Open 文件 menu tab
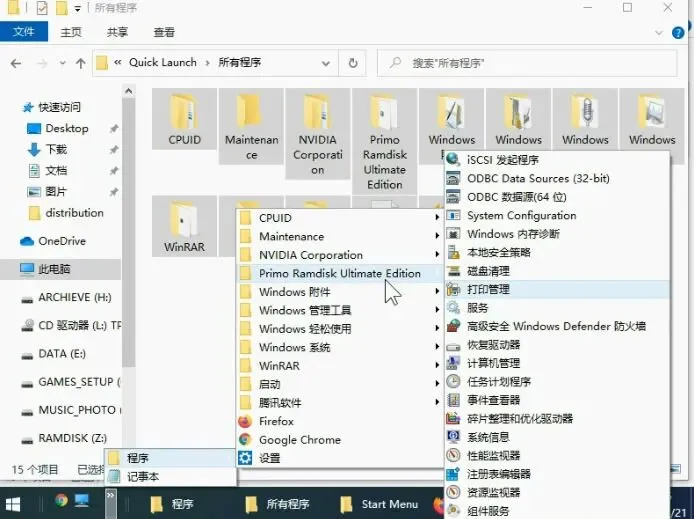694x519 pixels. pyautogui.click(x=23, y=32)
